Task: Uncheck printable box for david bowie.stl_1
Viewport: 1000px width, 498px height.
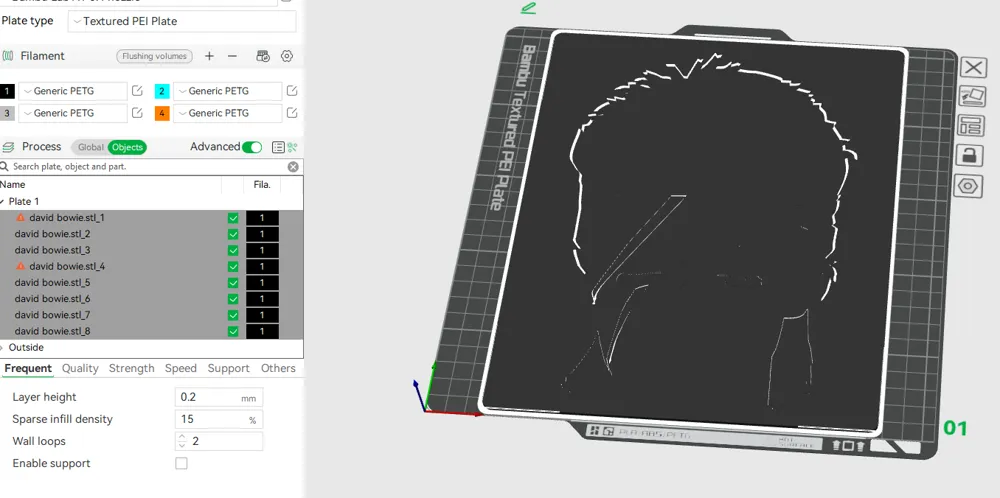Action: 233,218
